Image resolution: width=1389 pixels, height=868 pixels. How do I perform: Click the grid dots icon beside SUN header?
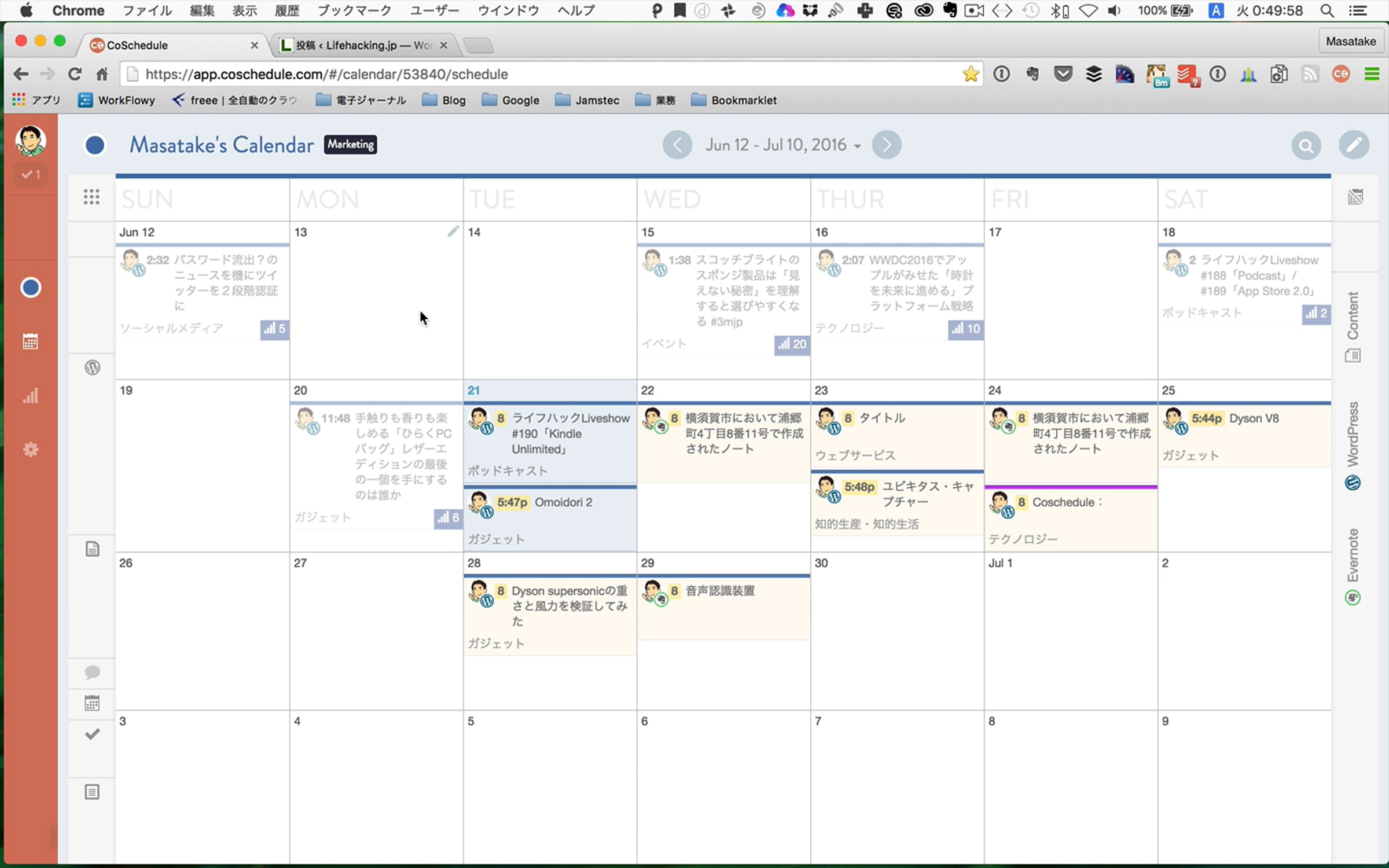(x=91, y=197)
